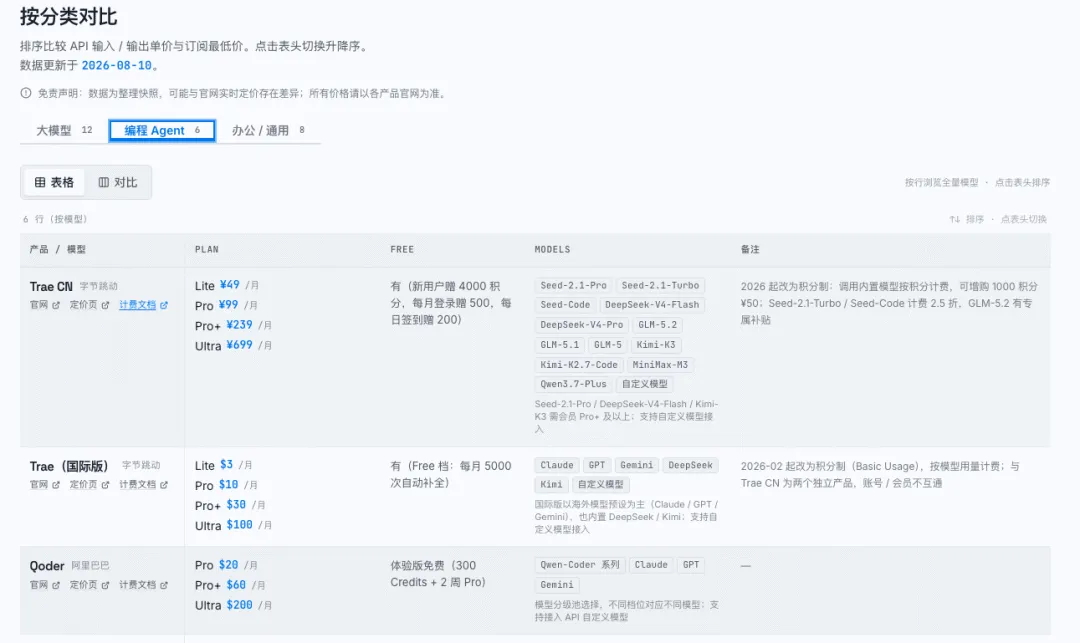The image size is (1080, 643).
Task: Click 自定义模型 tag in Trae CN row
Action: tap(645, 384)
